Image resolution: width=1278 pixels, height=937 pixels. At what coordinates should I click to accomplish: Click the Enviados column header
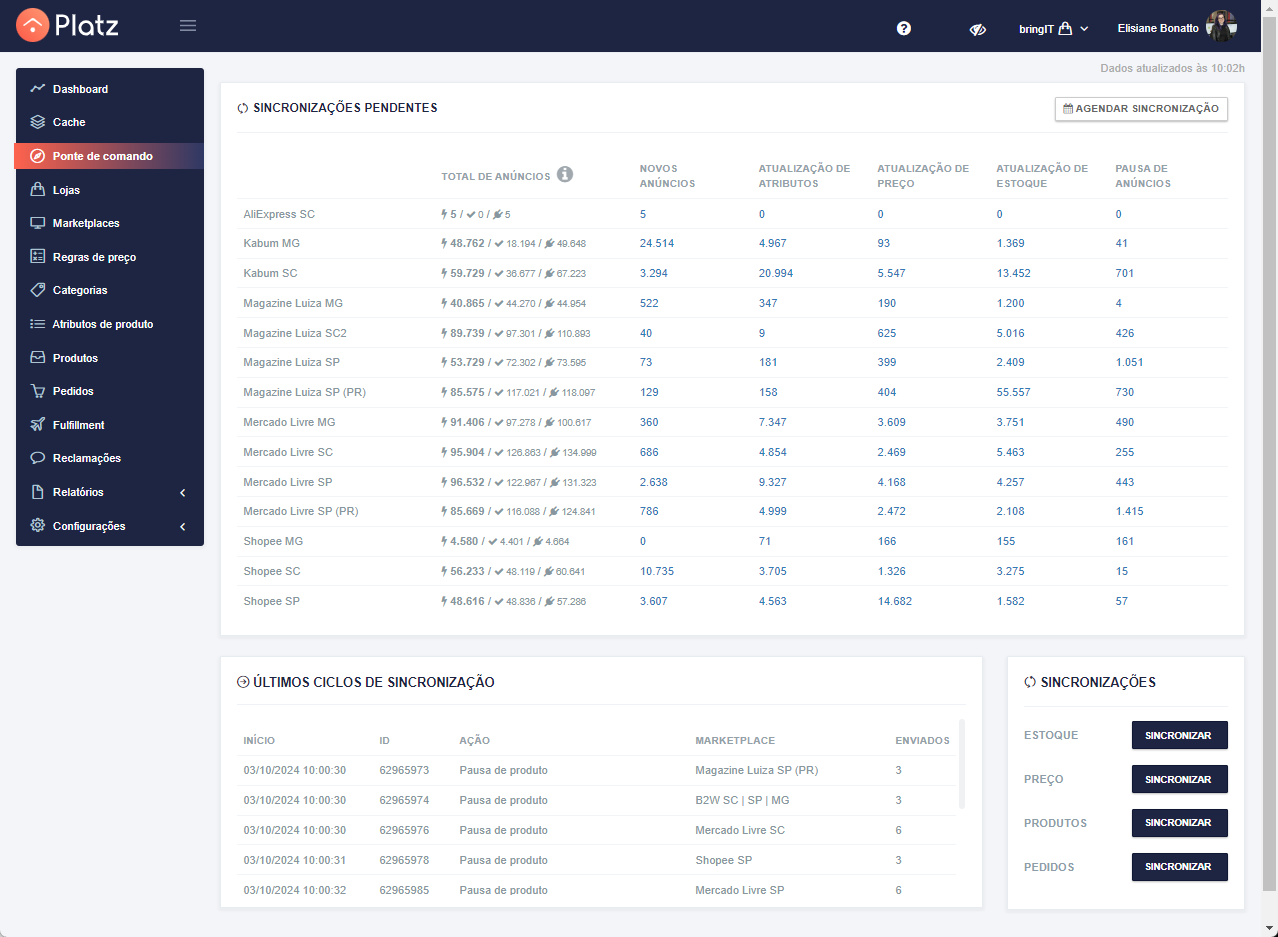point(922,741)
